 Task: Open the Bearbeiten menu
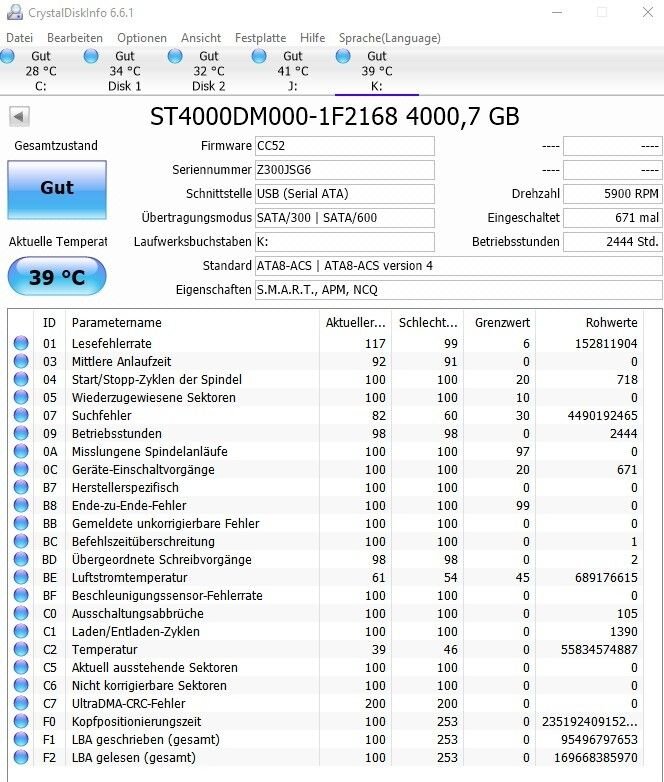click(x=75, y=38)
